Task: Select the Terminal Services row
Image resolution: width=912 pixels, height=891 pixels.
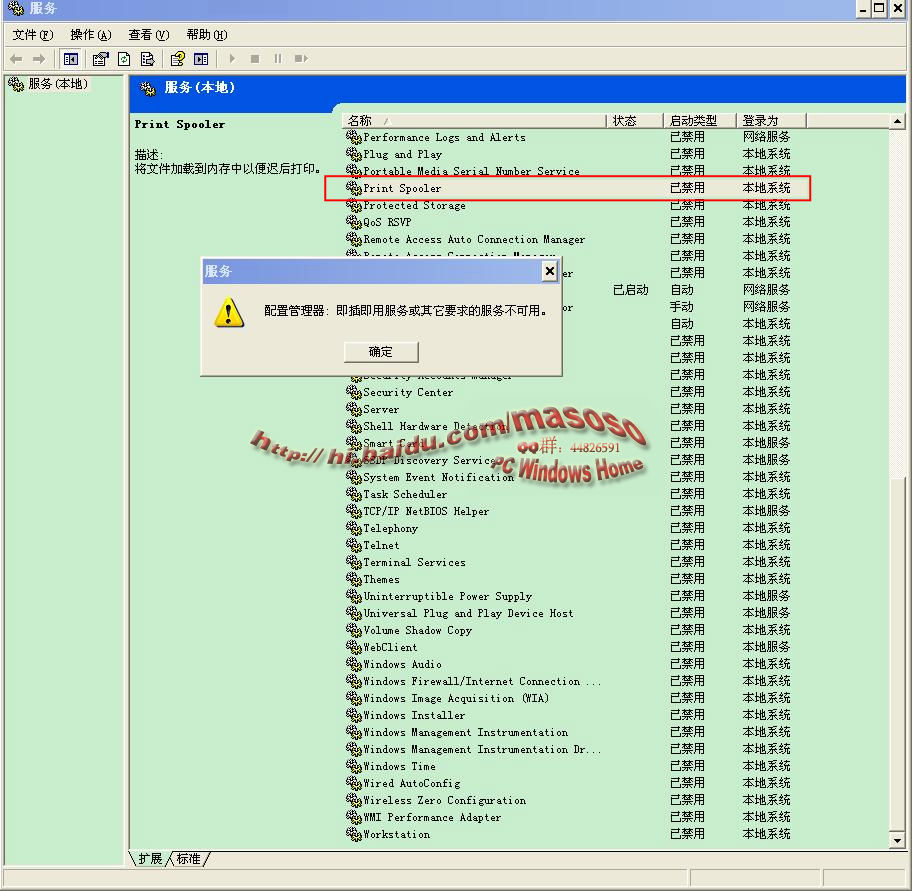Action: click(x=414, y=562)
